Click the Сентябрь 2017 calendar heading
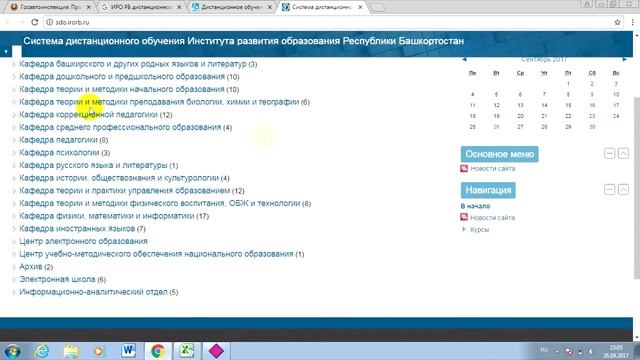640x360 pixels. tap(544, 60)
